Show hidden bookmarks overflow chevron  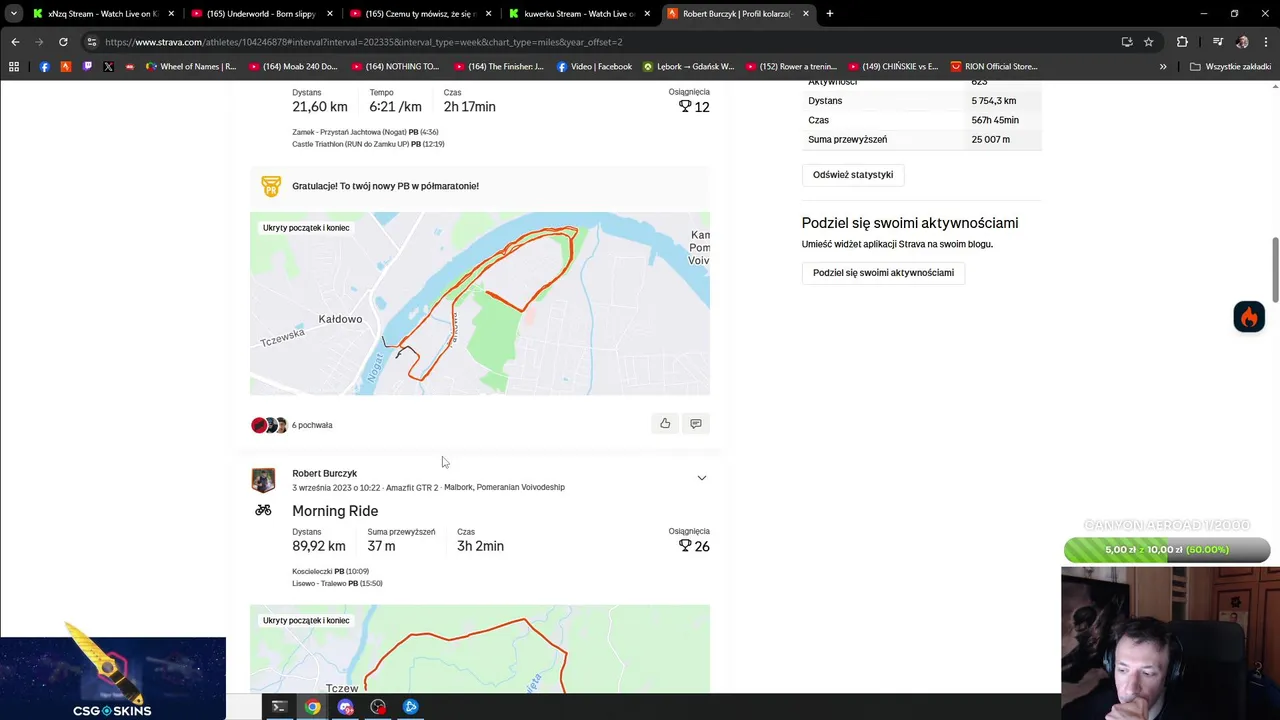pos(1163,66)
